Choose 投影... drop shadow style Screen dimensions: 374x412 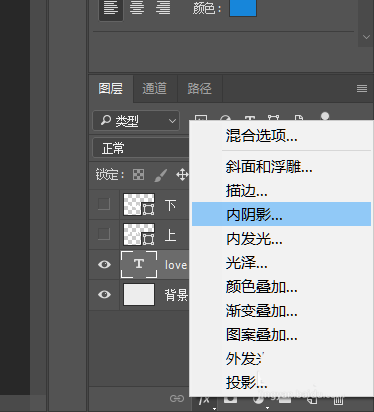(x=281, y=383)
